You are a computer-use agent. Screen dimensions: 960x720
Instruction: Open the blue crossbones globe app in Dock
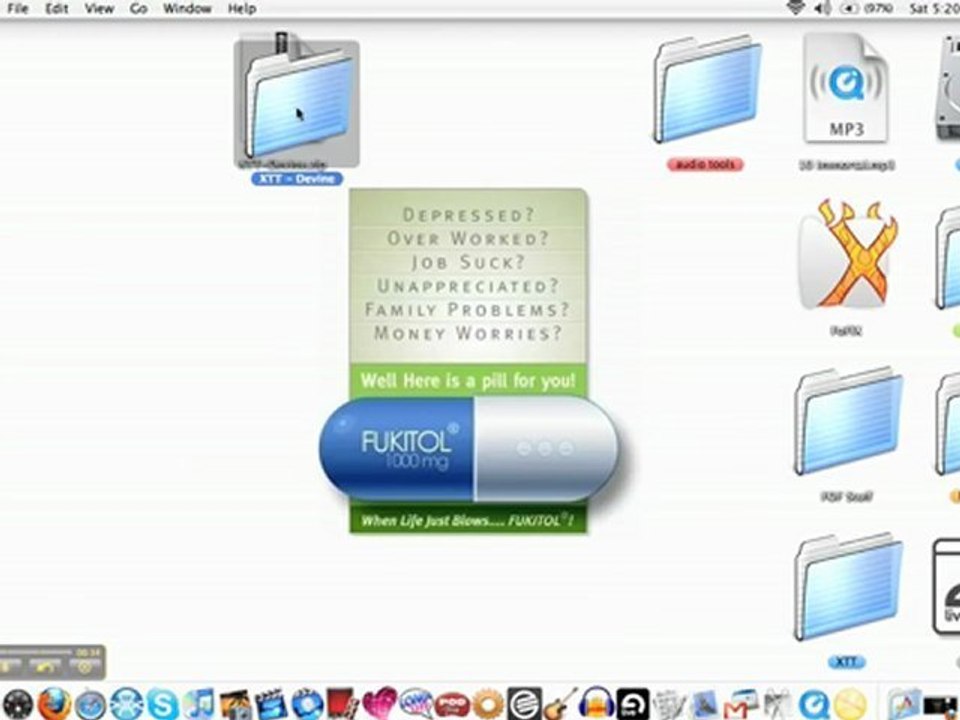127,704
